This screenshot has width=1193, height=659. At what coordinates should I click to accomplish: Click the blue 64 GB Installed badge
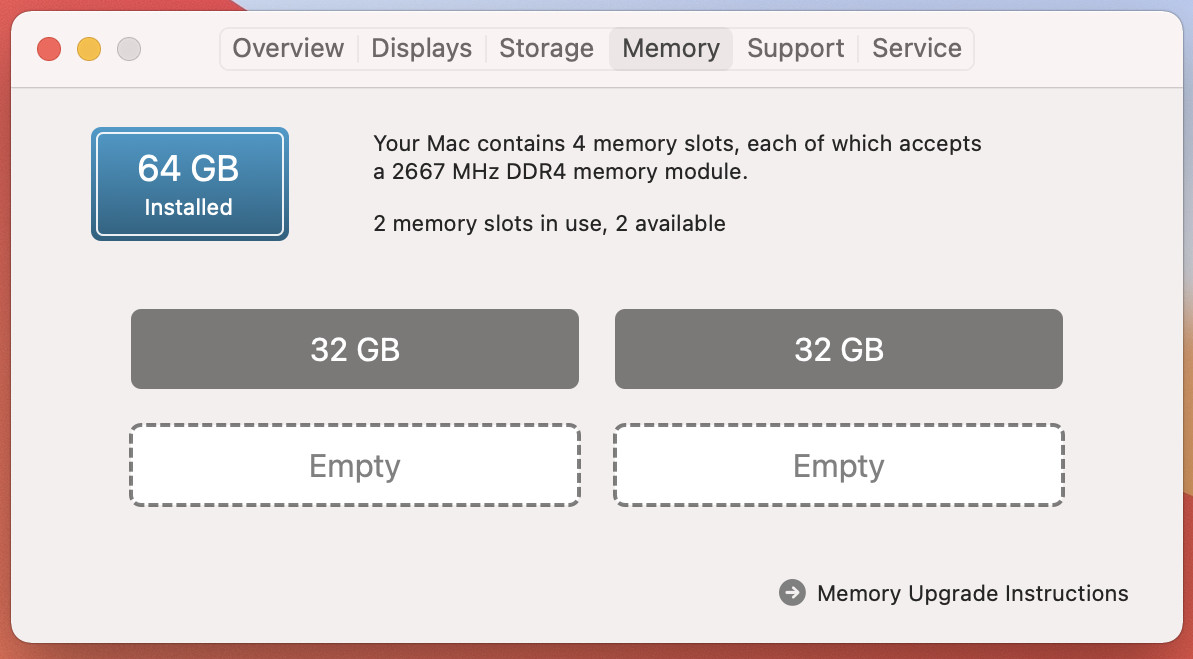click(189, 184)
